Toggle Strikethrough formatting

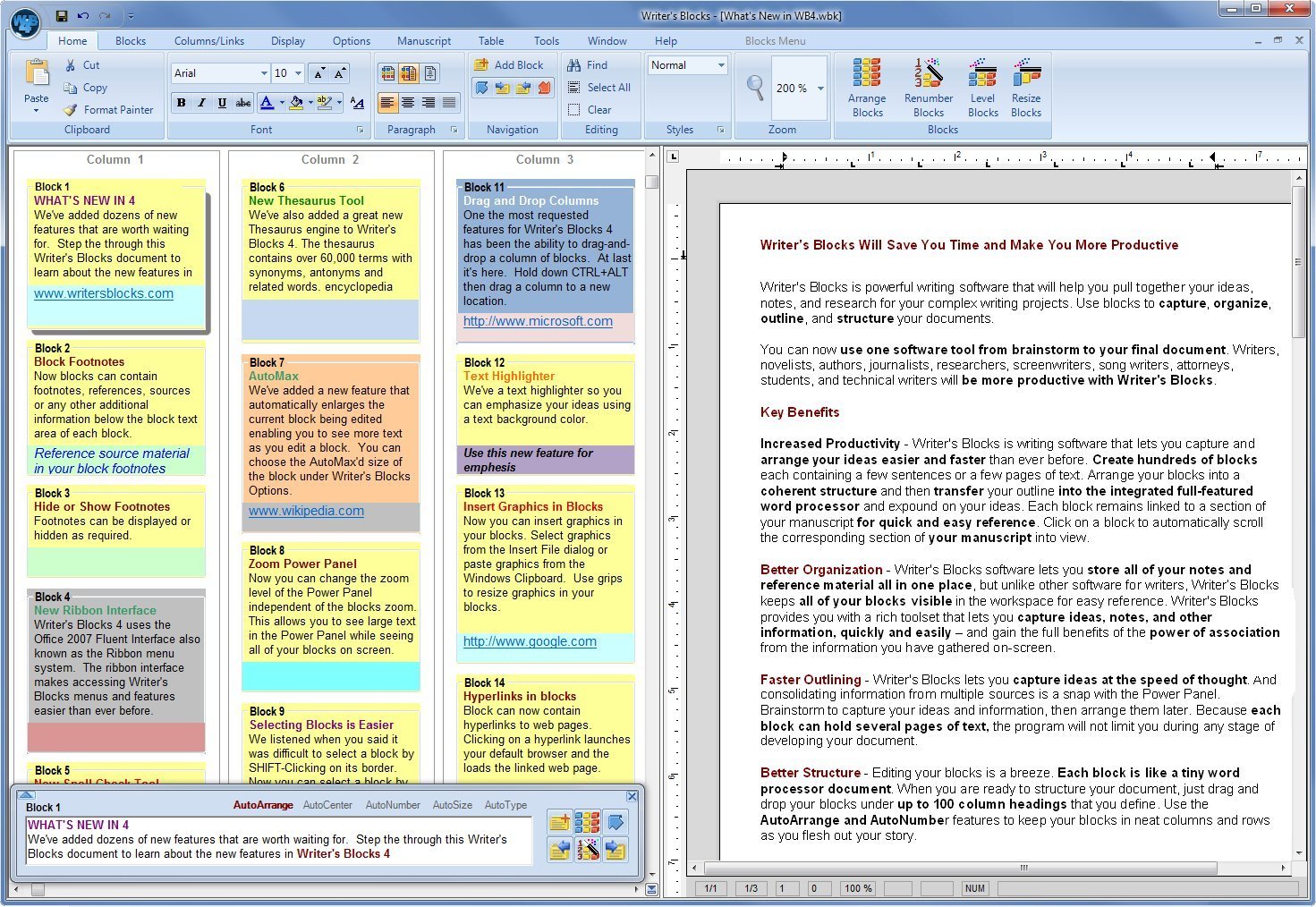[243, 103]
